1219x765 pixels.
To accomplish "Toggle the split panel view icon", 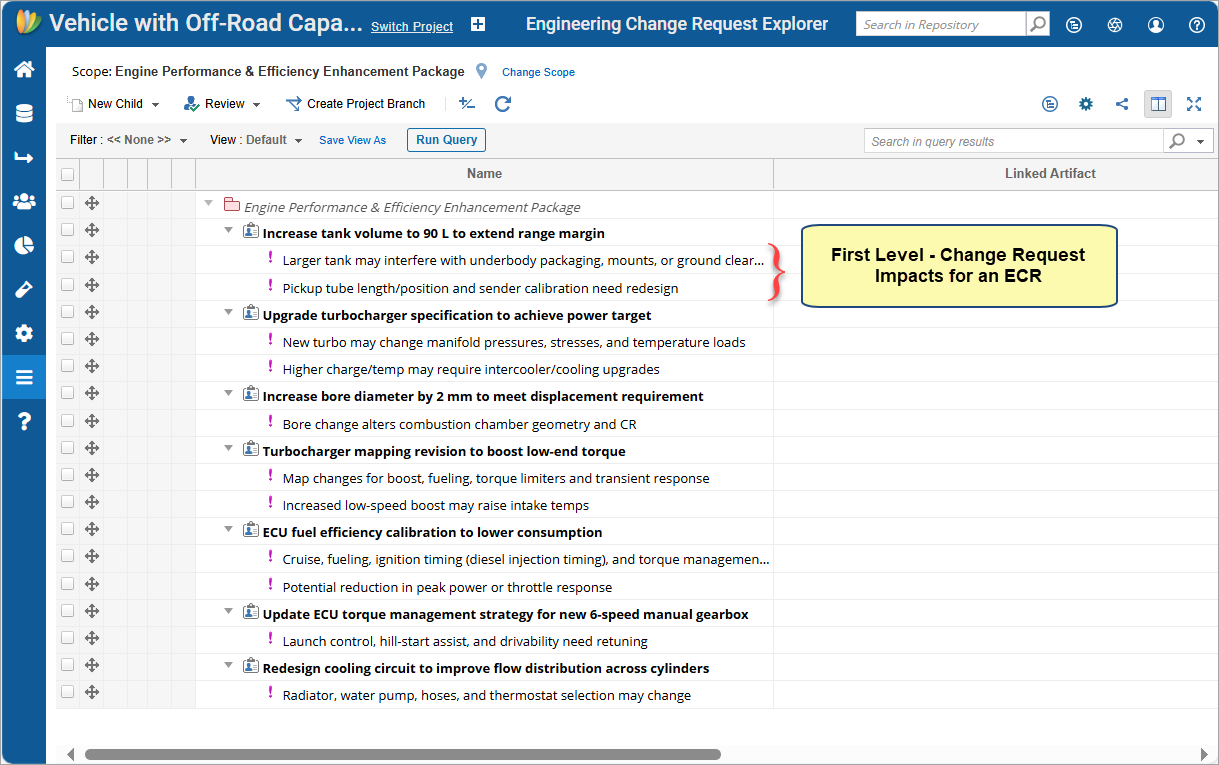I will coord(1158,104).
